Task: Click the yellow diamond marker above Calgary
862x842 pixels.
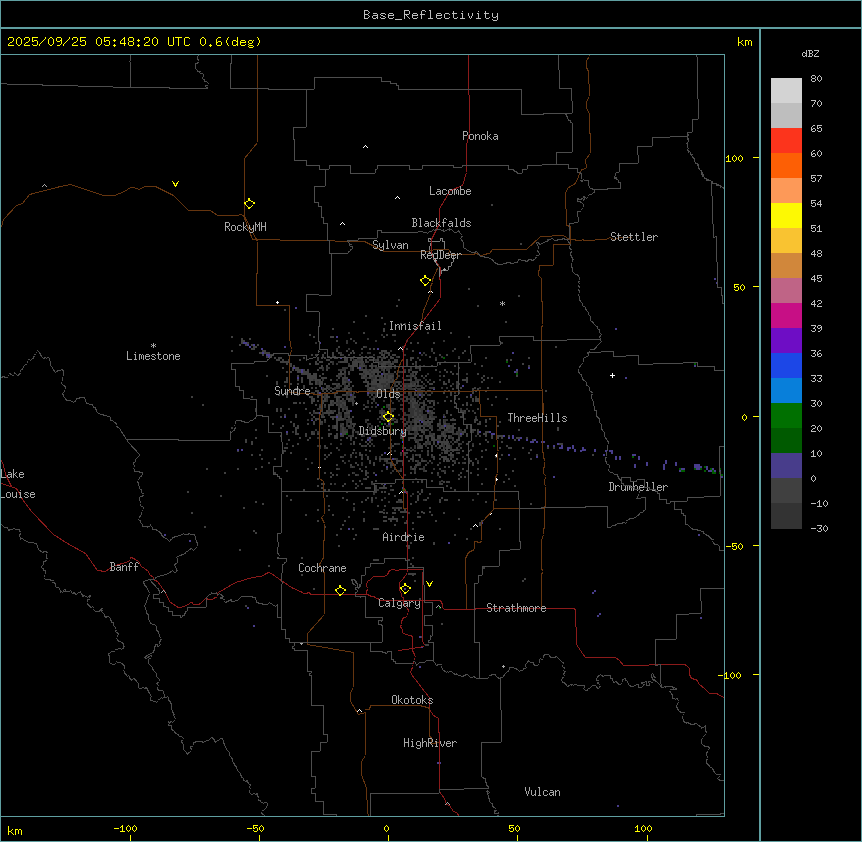Action: click(x=405, y=588)
